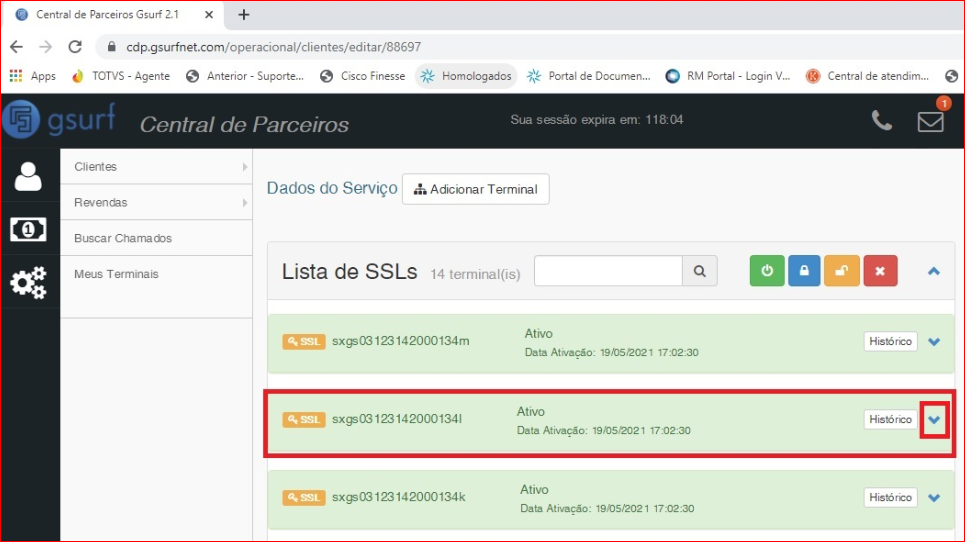Click the browser forward arrow
This screenshot has width=965, height=542.
[x=46, y=47]
